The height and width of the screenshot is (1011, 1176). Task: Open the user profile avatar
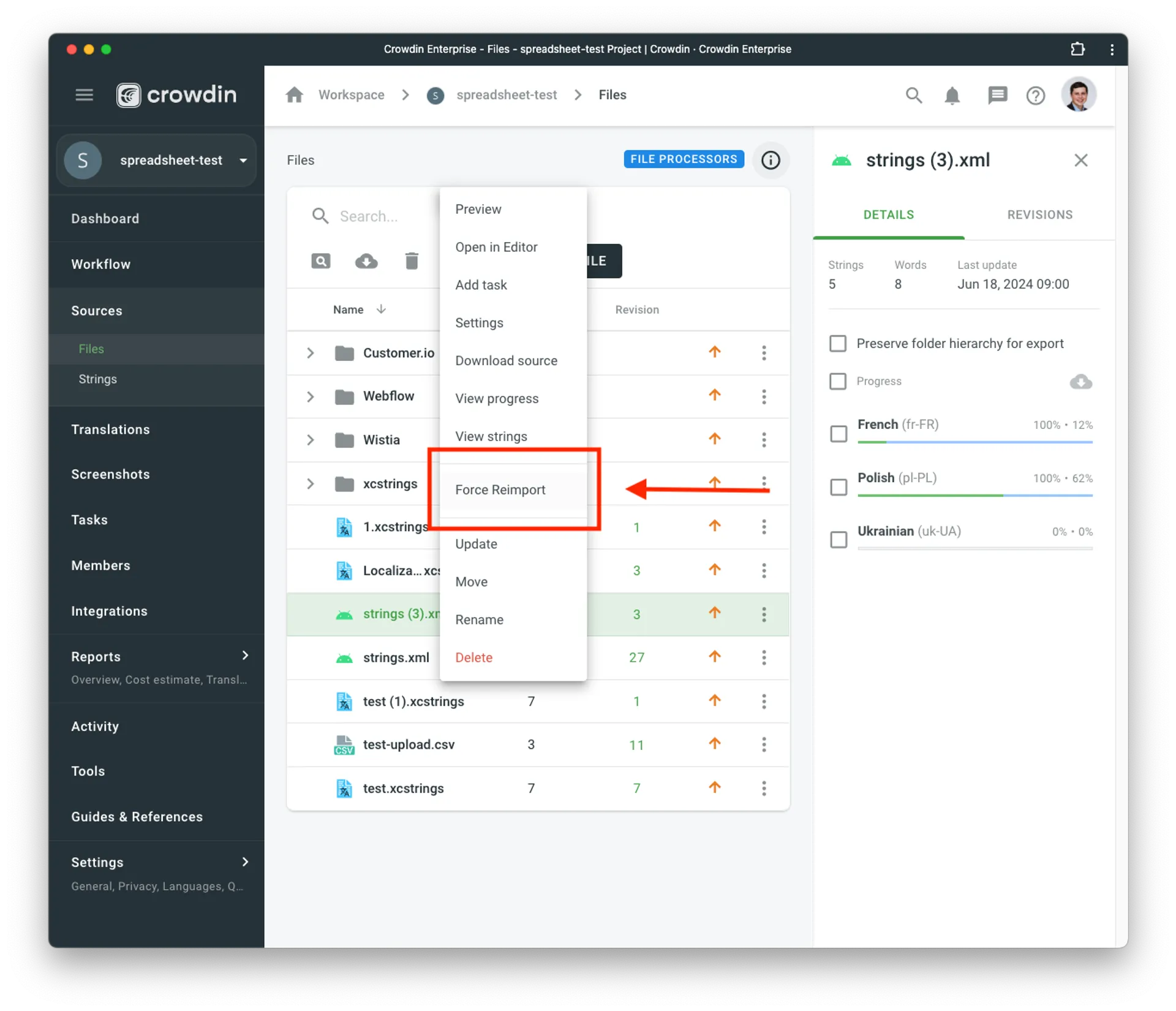(1078, 94)
